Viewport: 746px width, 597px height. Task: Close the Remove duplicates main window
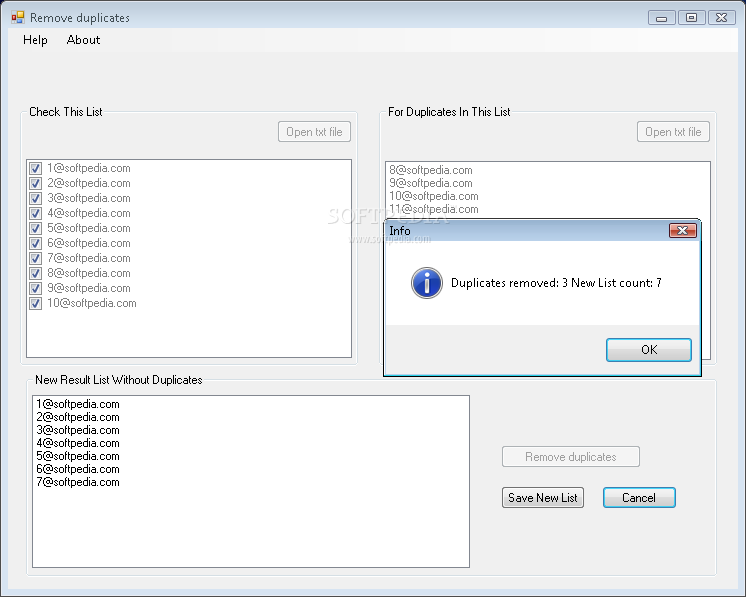click(721, 18)
